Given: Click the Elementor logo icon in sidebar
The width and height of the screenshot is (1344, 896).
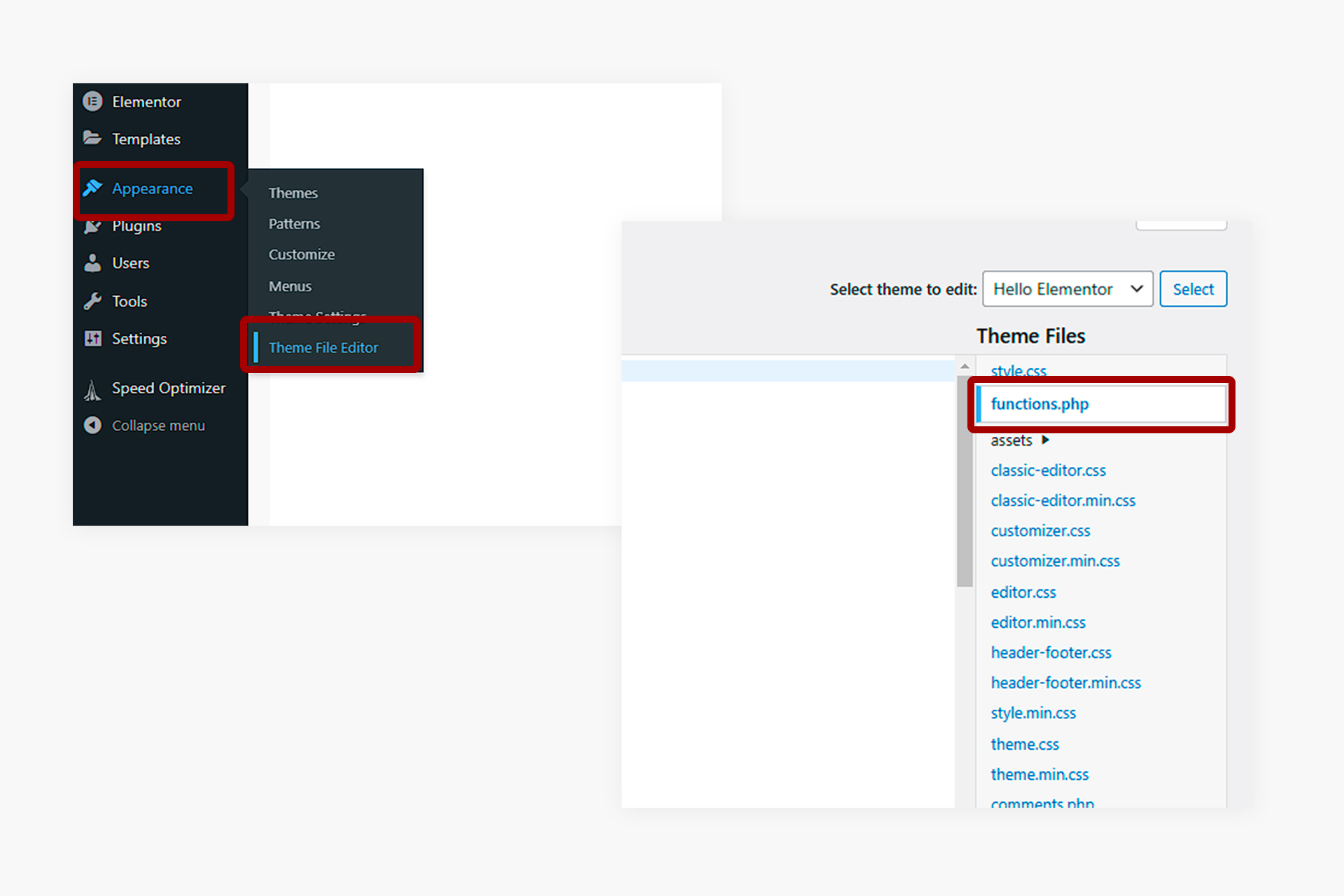Looking at the screenshot, I should [x=92, y=101].
